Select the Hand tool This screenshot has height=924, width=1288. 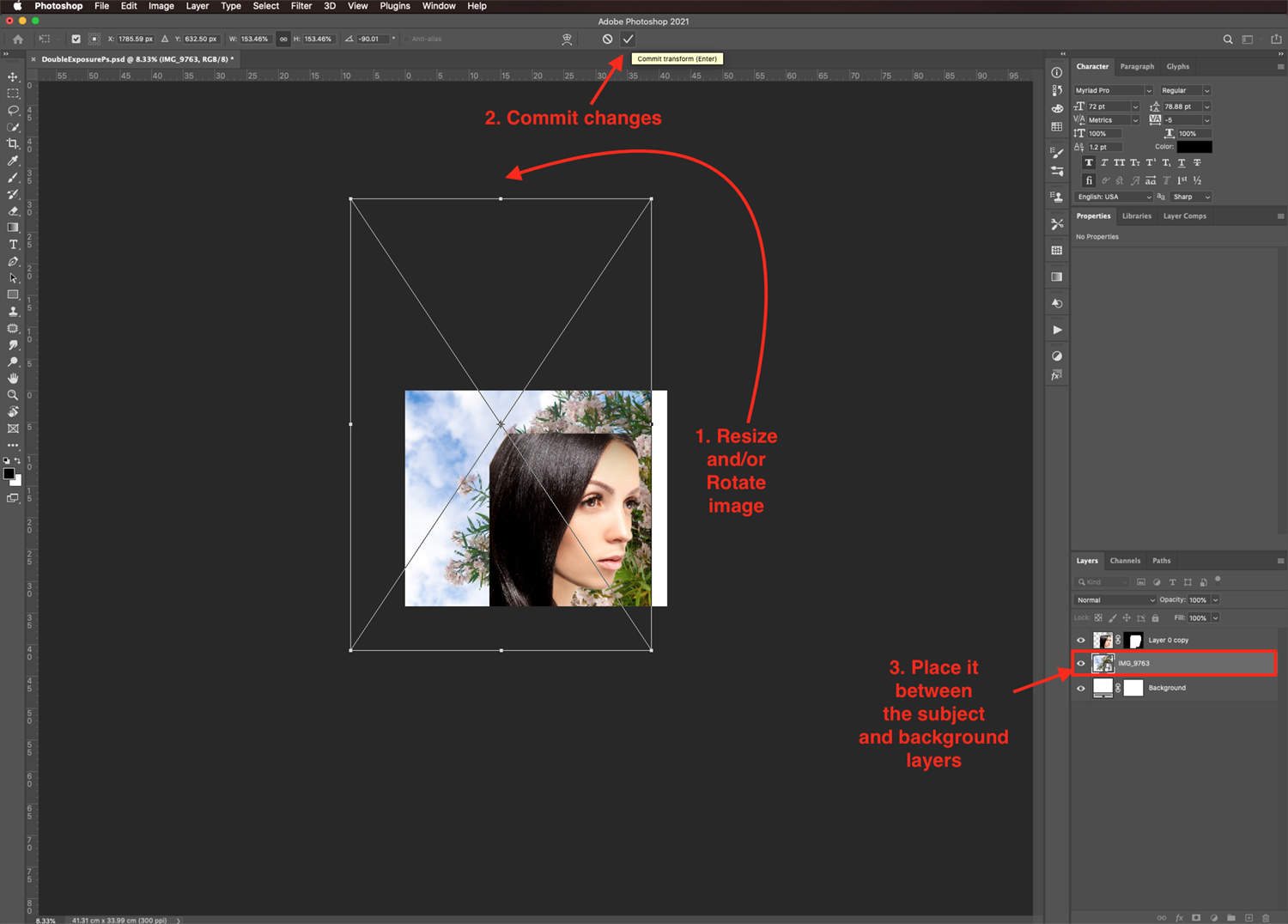[13, 379]
